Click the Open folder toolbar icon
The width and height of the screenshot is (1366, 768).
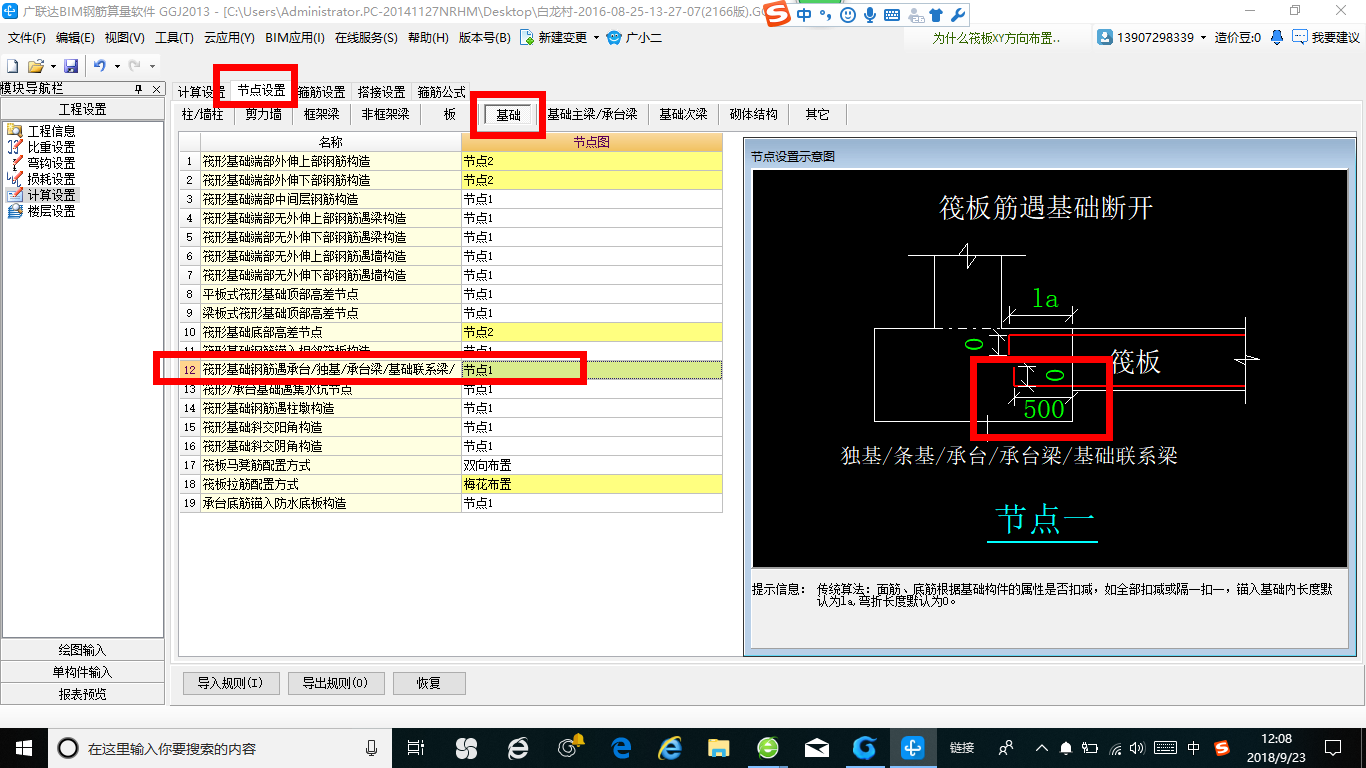click(x=36, y=65)
